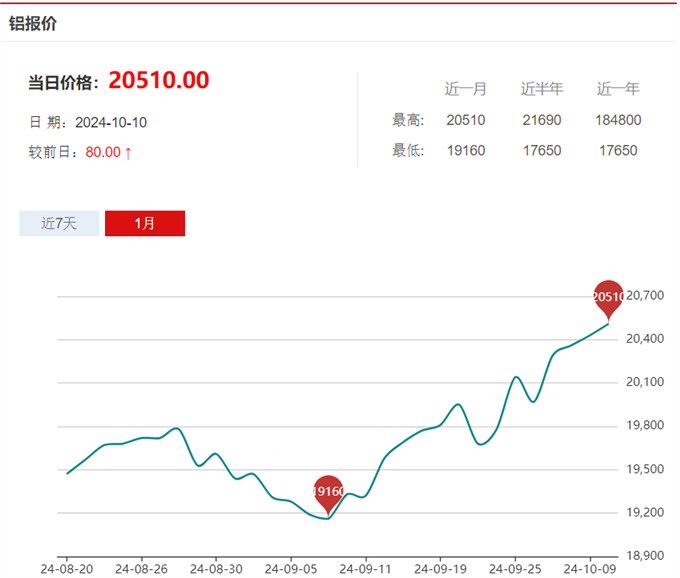Click the 近一月 column header
Screen dimensions: 680x578
[466, 89]
